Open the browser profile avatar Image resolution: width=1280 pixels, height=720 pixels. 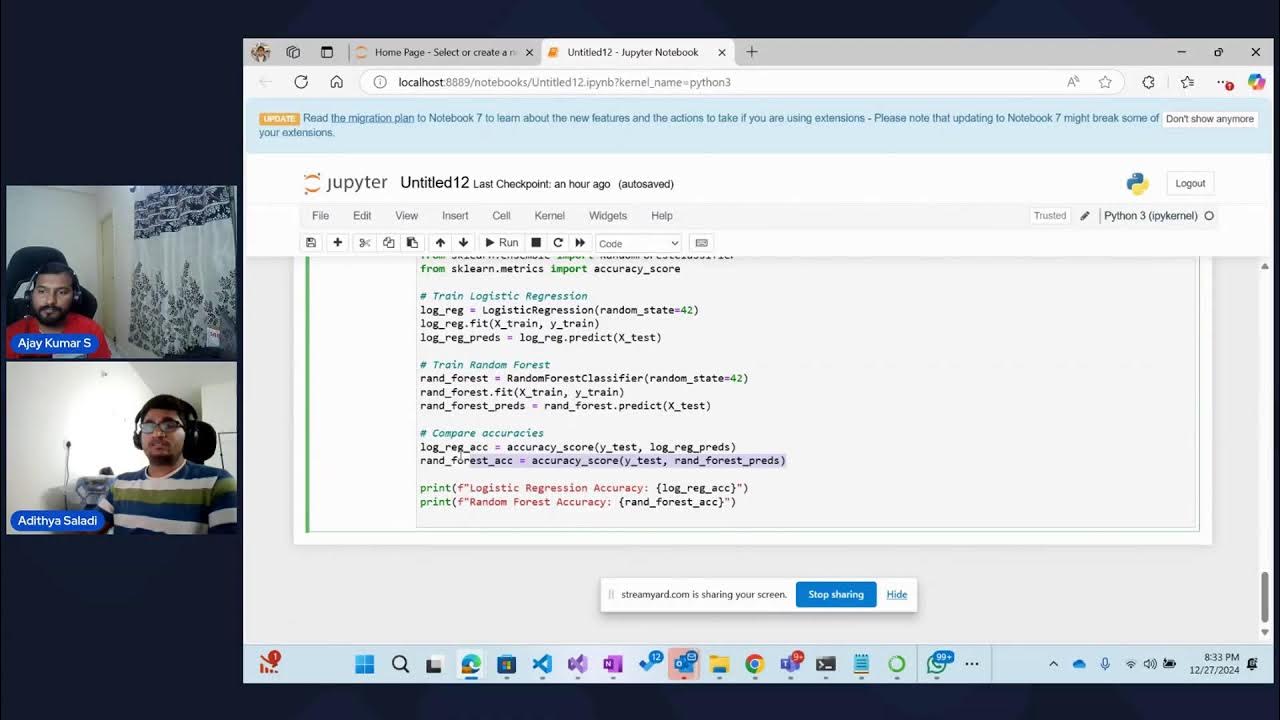(261, 52)
